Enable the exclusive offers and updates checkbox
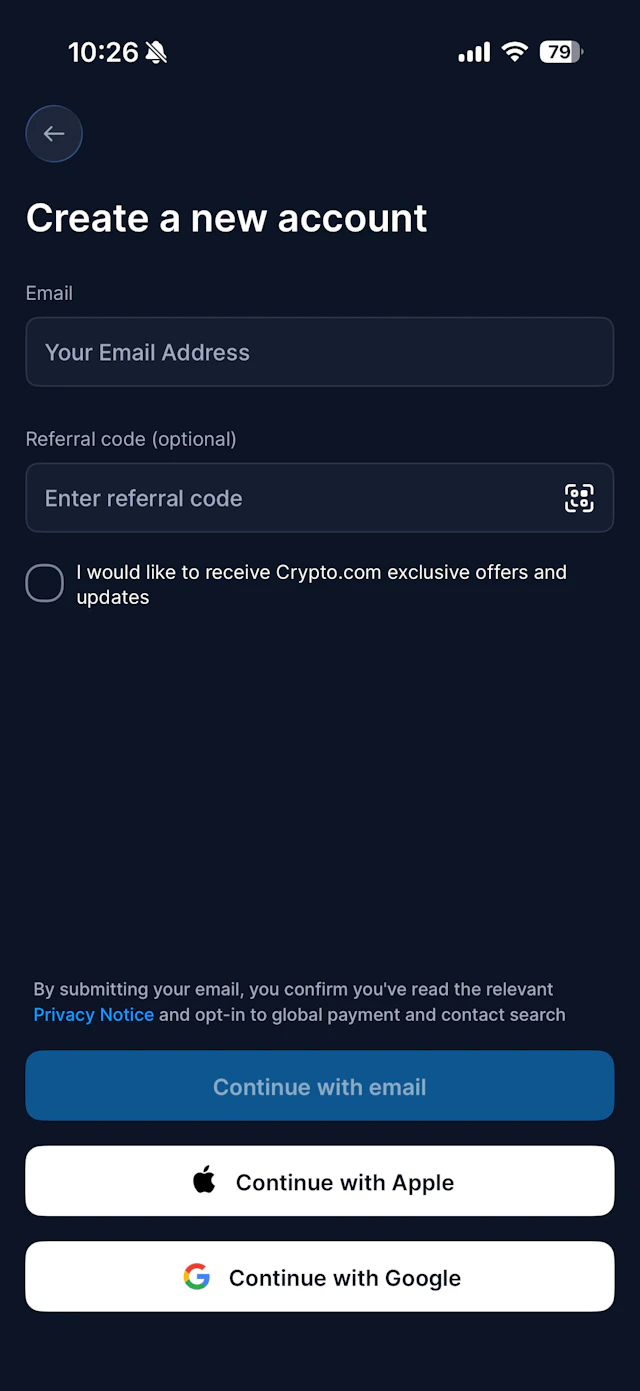The width and height of the screenshot is (640, 1391). point(45,583)
